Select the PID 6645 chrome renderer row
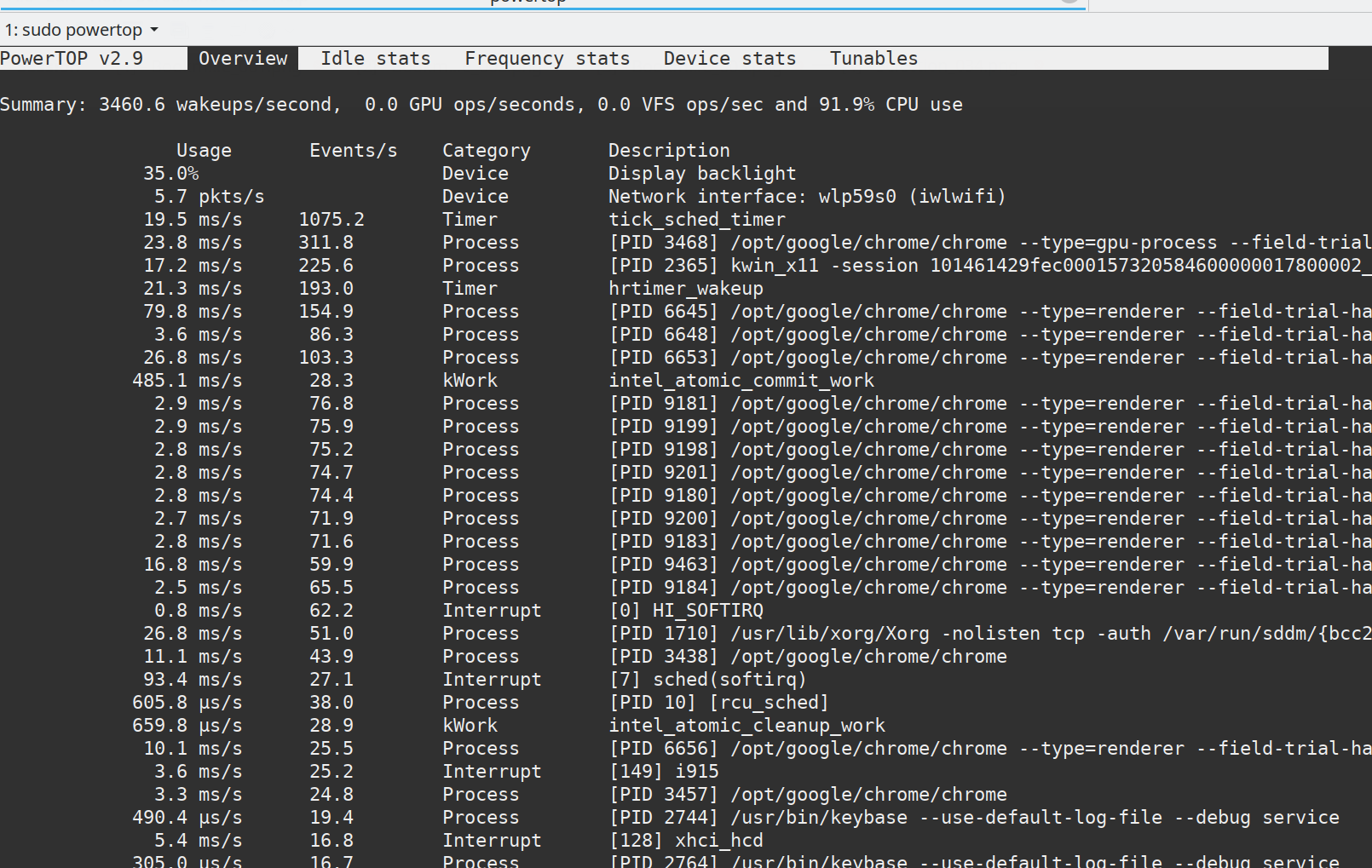The image size is (1372, 868). click(686, 311)
